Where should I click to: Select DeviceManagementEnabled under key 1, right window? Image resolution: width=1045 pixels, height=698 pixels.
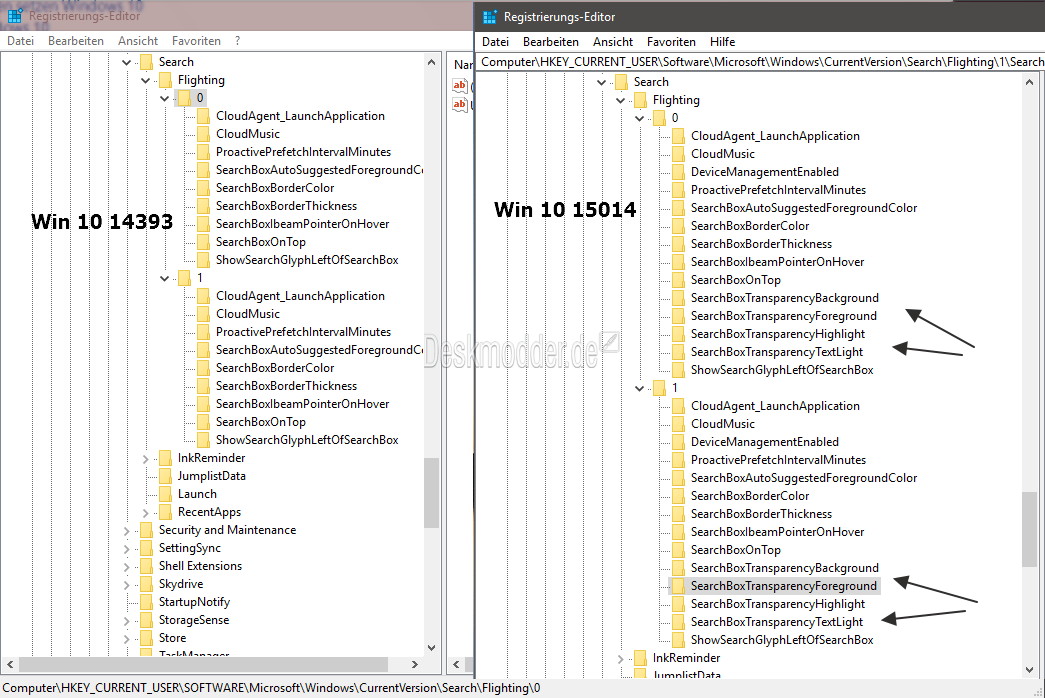(x=764, y=442)
